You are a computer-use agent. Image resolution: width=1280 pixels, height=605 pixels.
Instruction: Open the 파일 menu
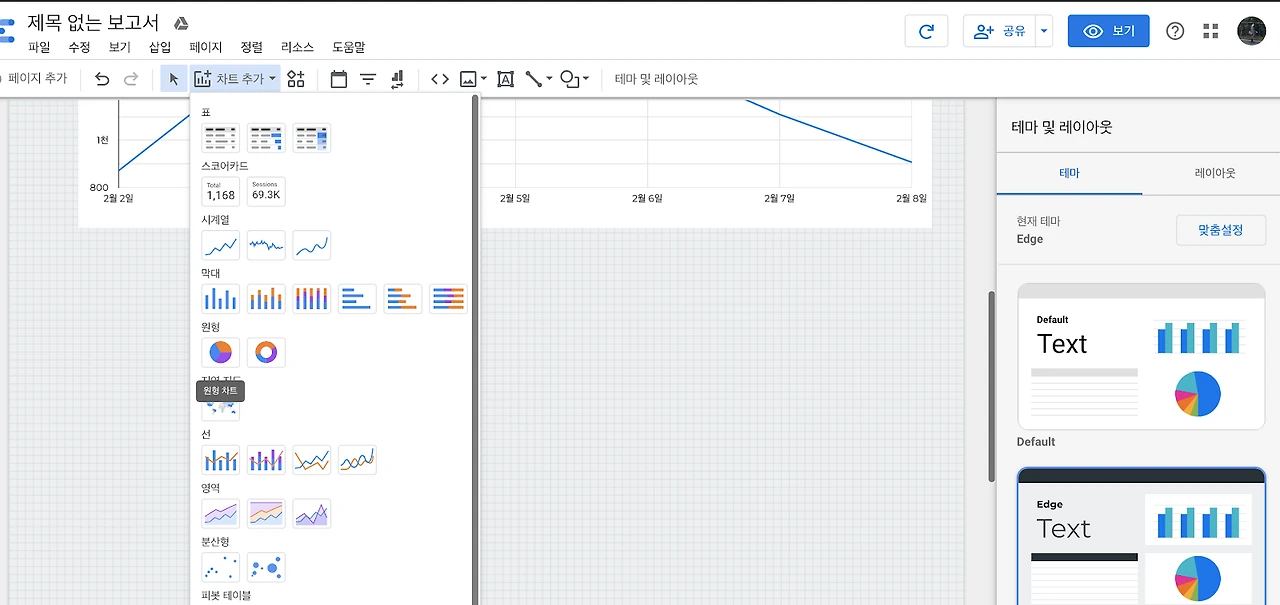point(39,47)
